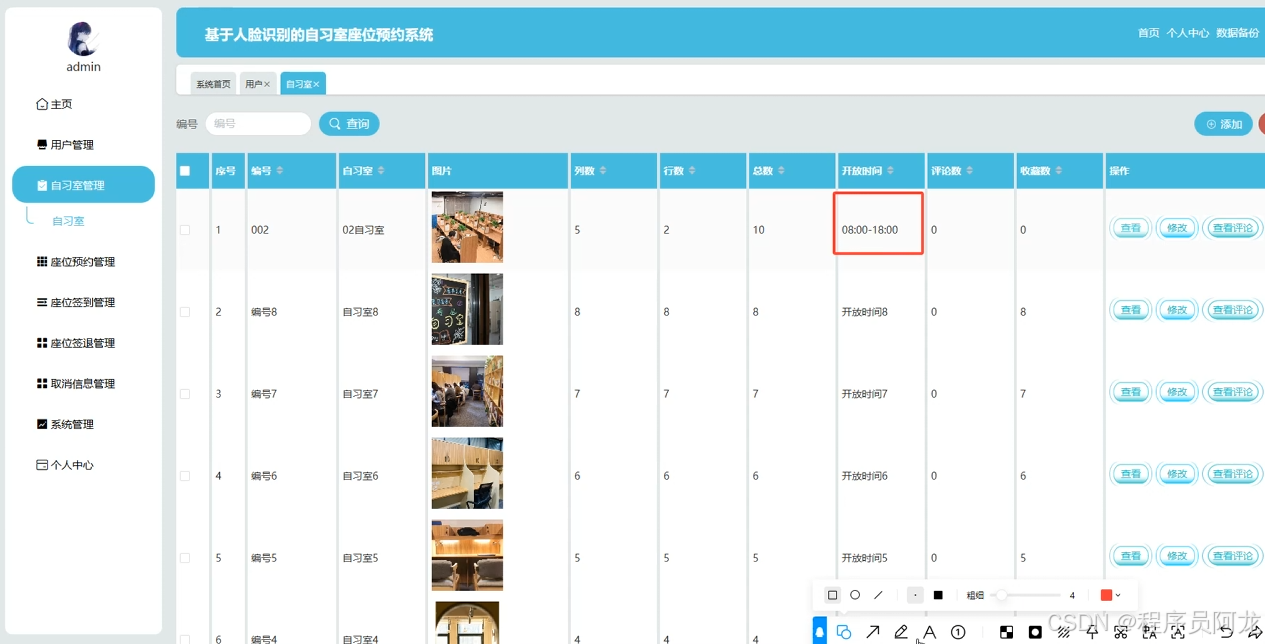Screen dimensions: 1265x644
Task: Open the red color dropdown
Action: coord(1110,595)
